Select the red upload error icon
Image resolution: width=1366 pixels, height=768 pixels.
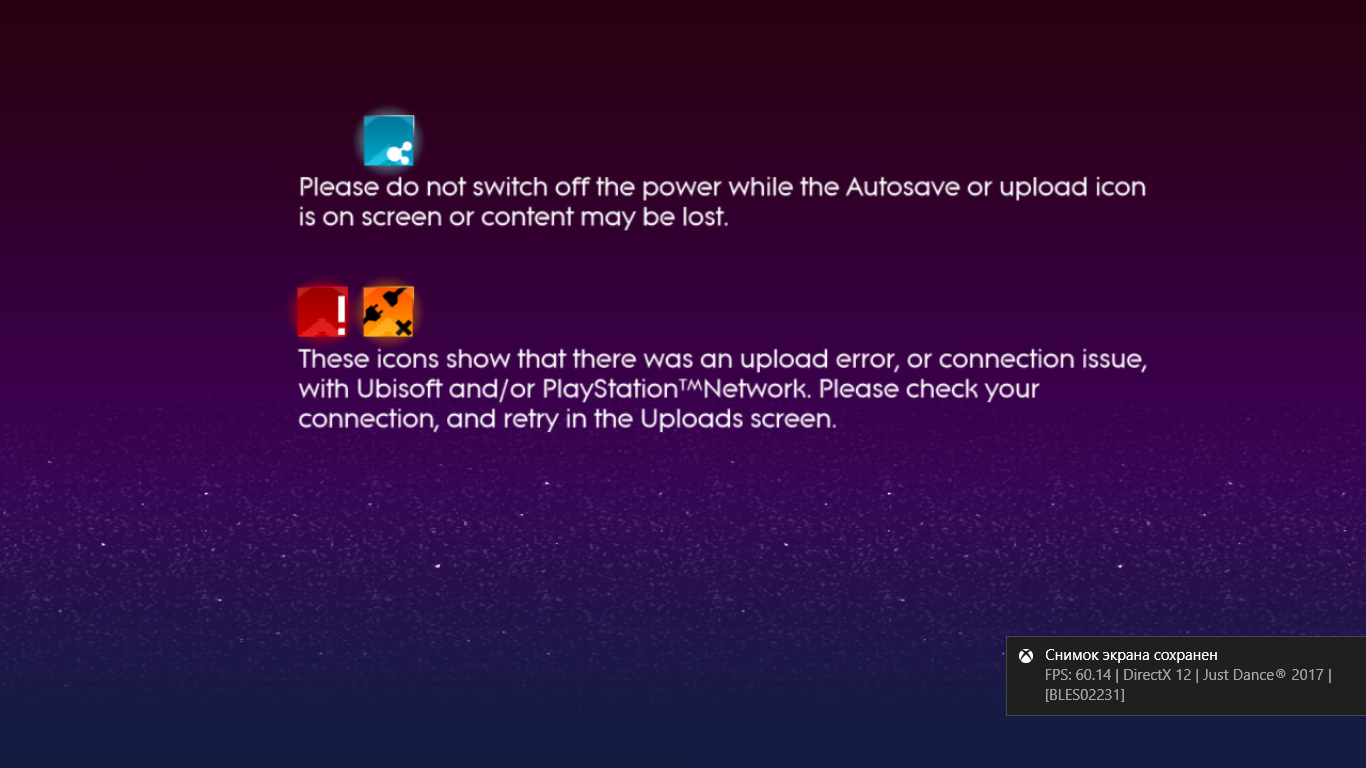323,312
